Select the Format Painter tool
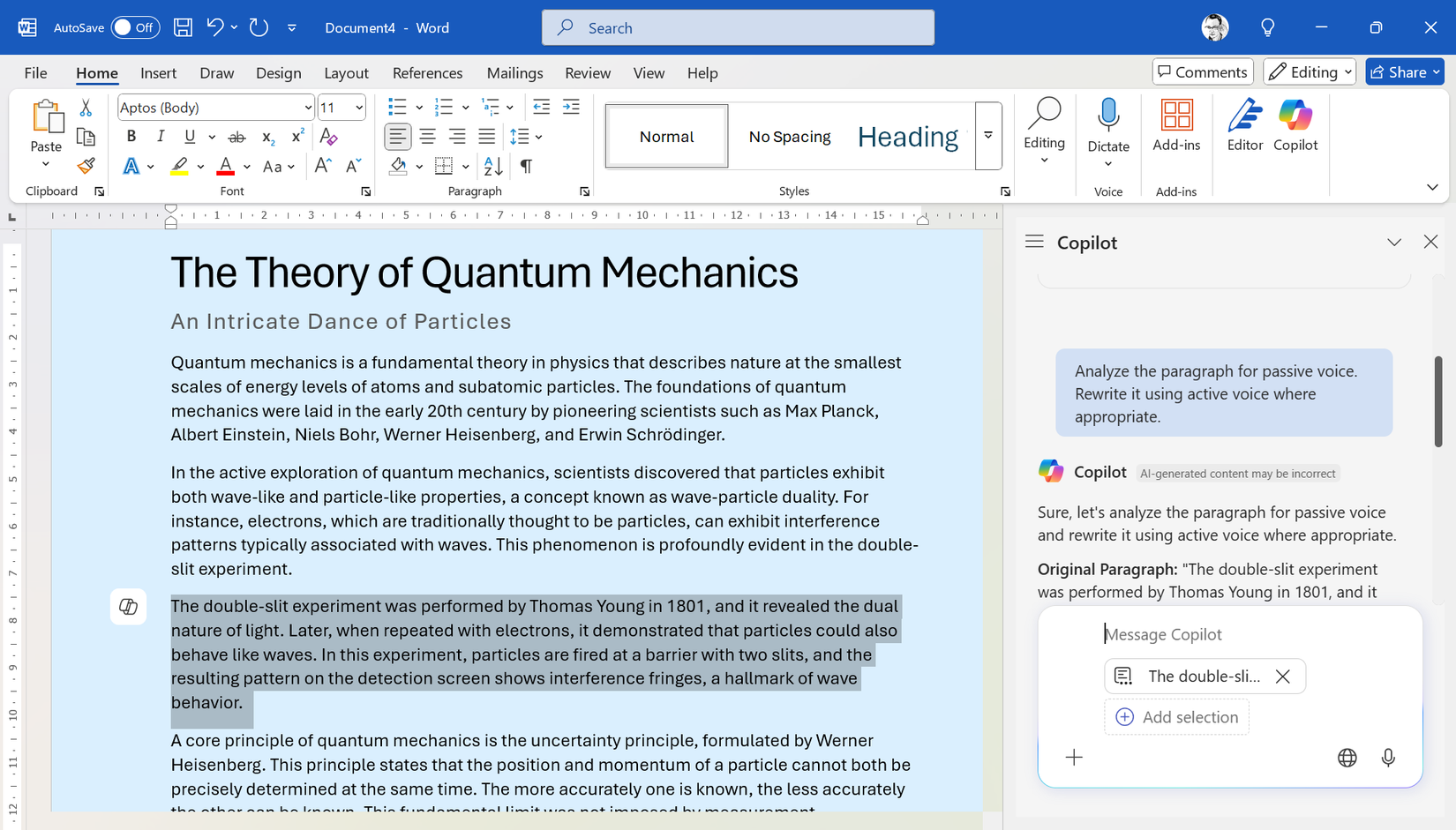 coord(85,166)
